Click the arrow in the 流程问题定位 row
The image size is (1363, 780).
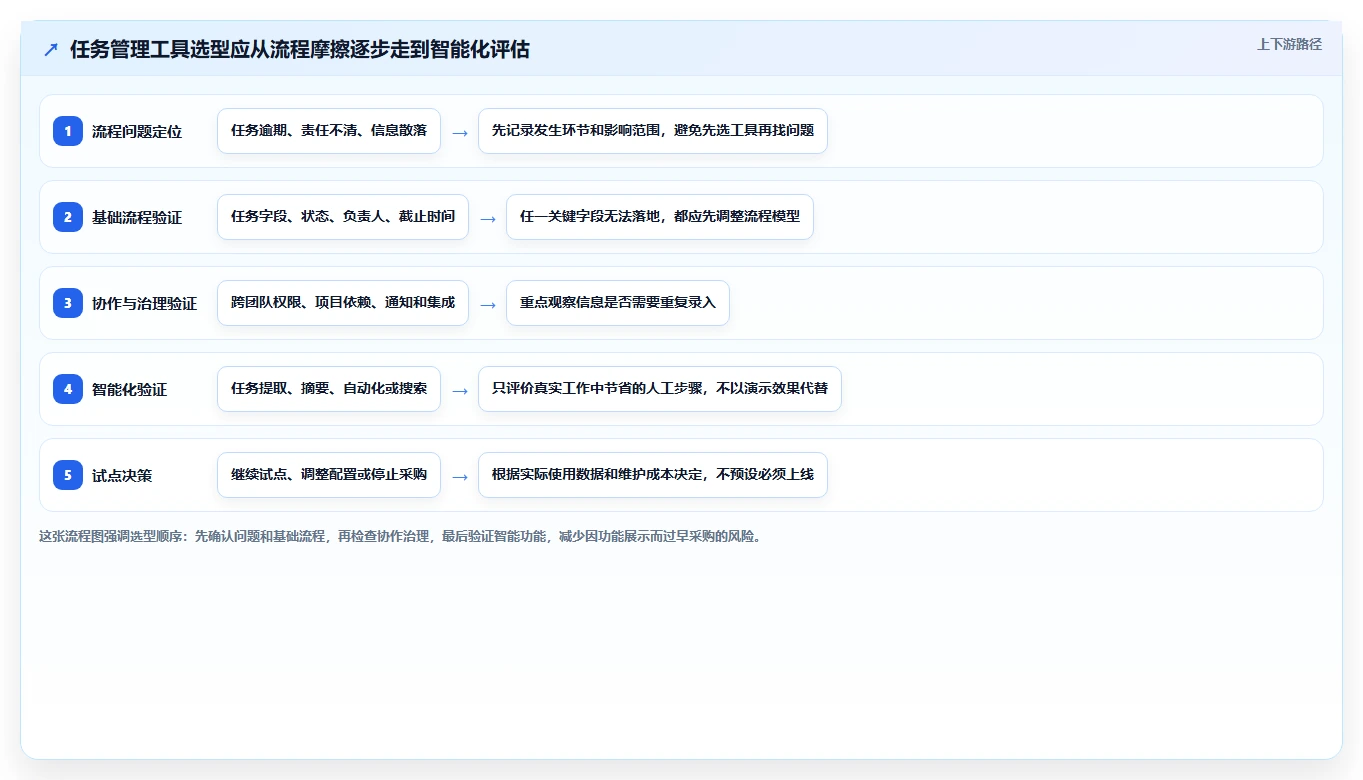pos(460,132)
